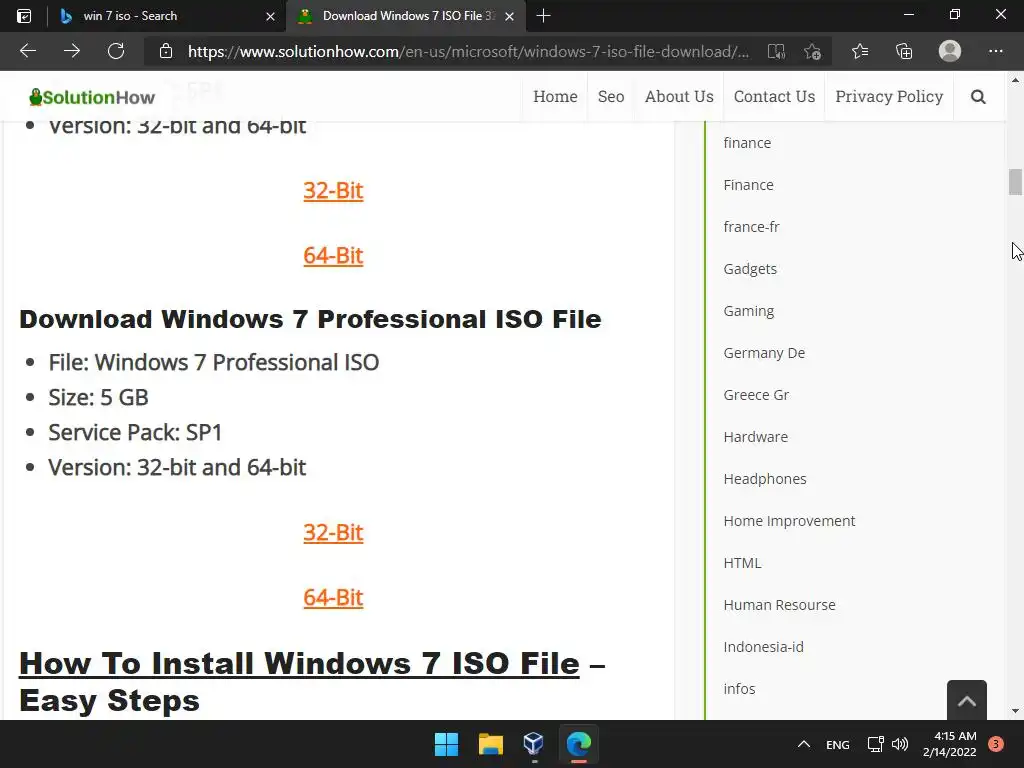Open 'HTML' category link

point(743,563)
